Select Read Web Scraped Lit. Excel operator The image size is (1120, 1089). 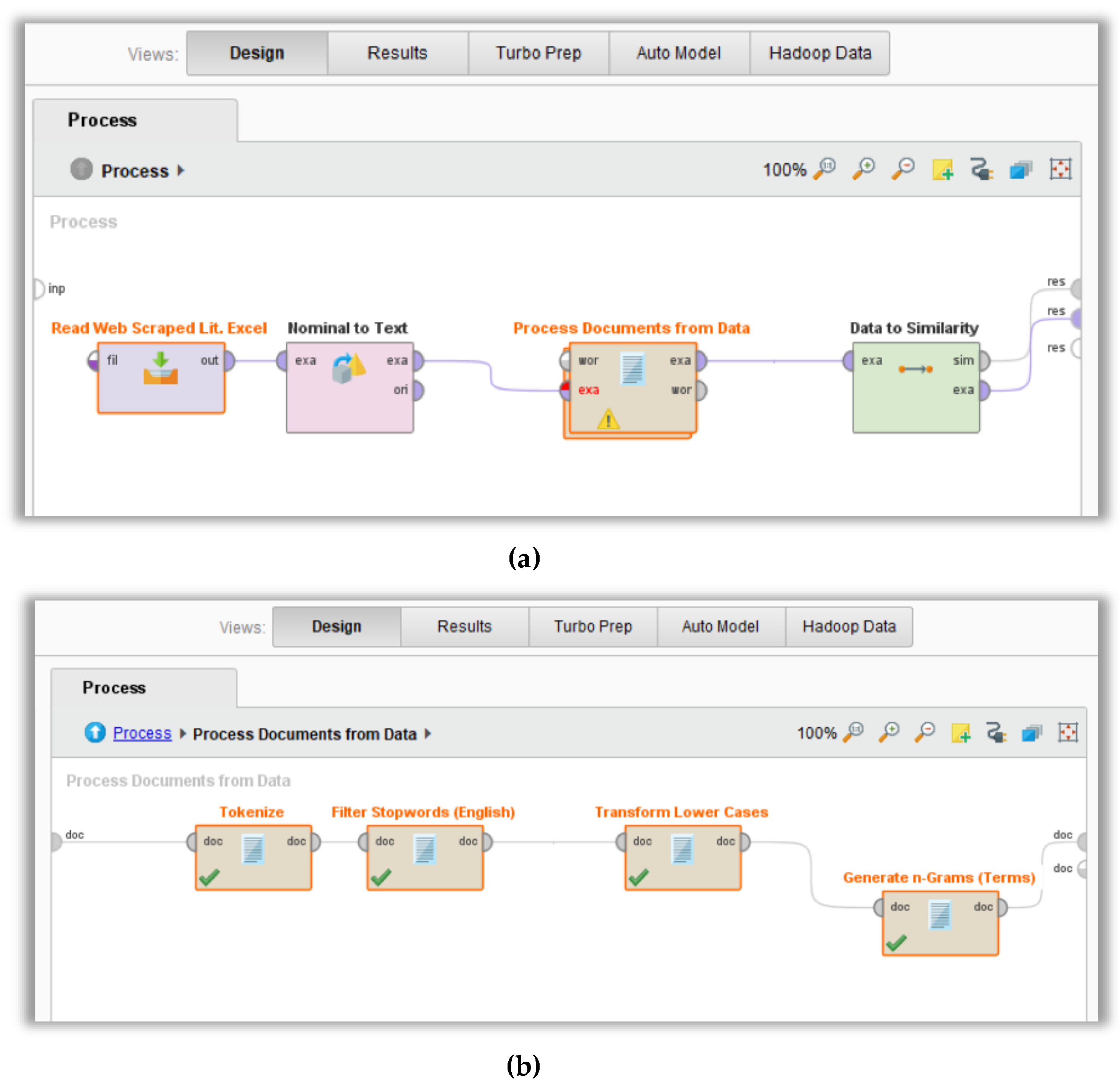[161, 378]
